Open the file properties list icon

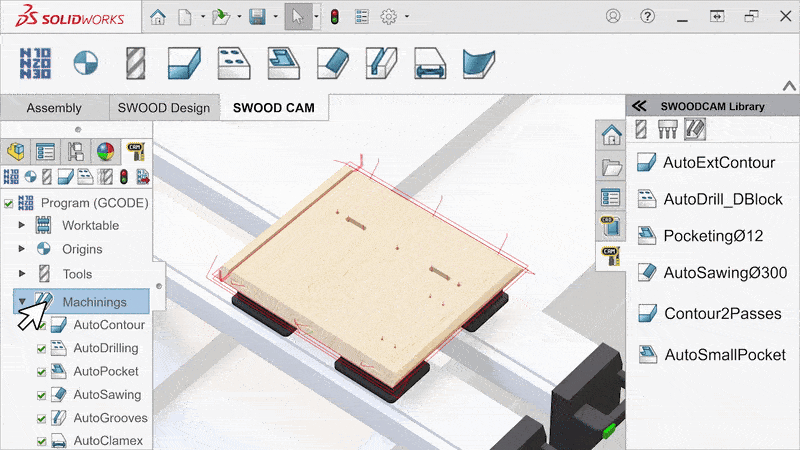click(x=362, y=17)
